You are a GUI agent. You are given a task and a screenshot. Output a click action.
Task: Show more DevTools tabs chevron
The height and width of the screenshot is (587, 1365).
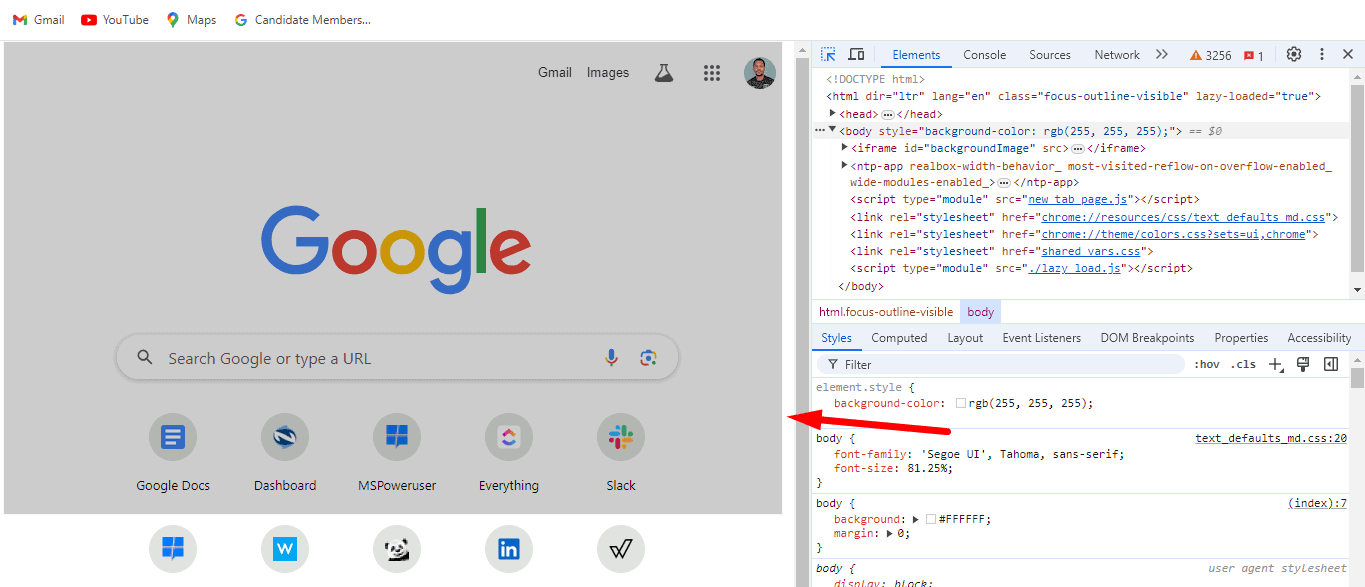tap(1161, 55)
